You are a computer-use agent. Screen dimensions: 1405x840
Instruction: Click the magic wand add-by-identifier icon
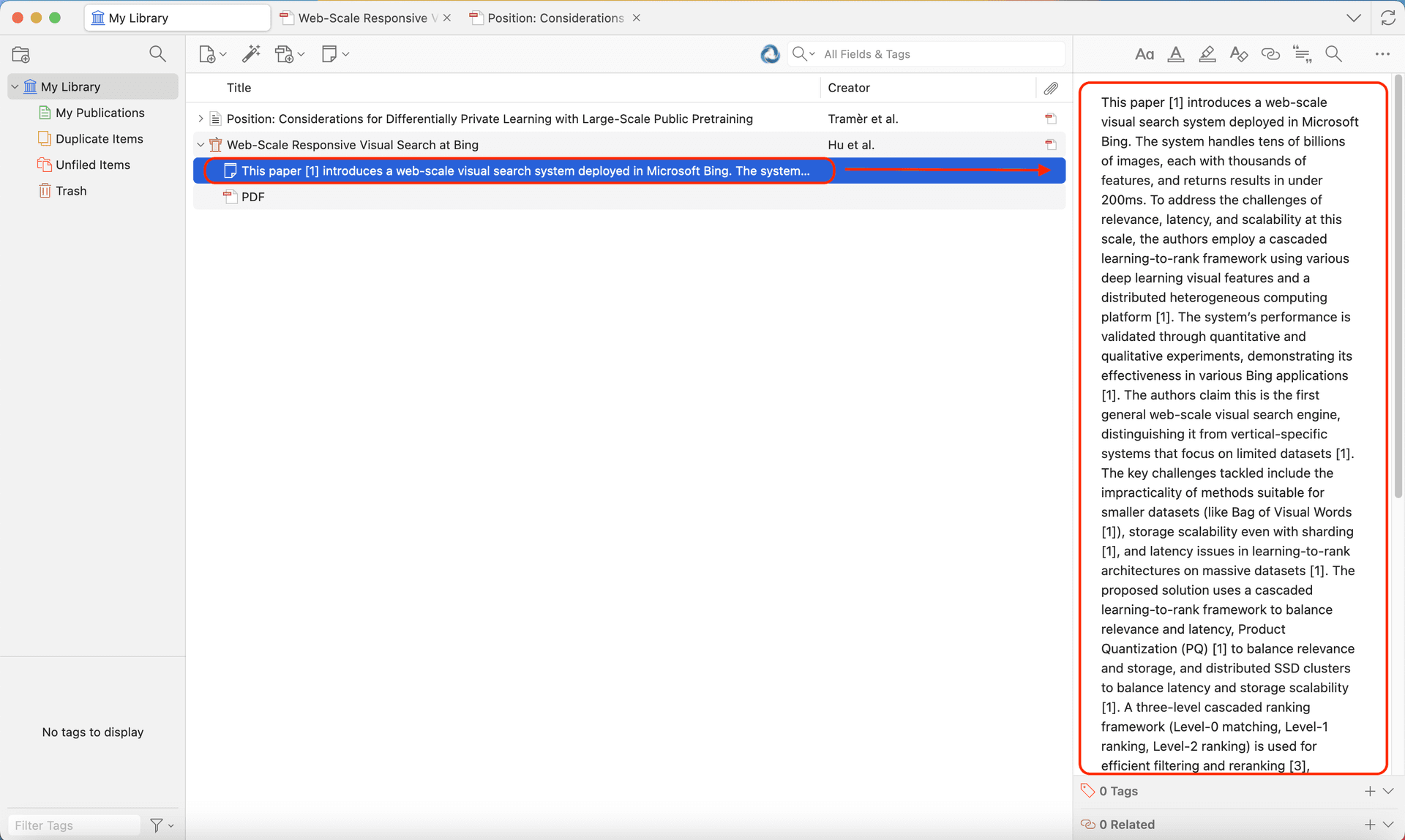pos(251,54)
